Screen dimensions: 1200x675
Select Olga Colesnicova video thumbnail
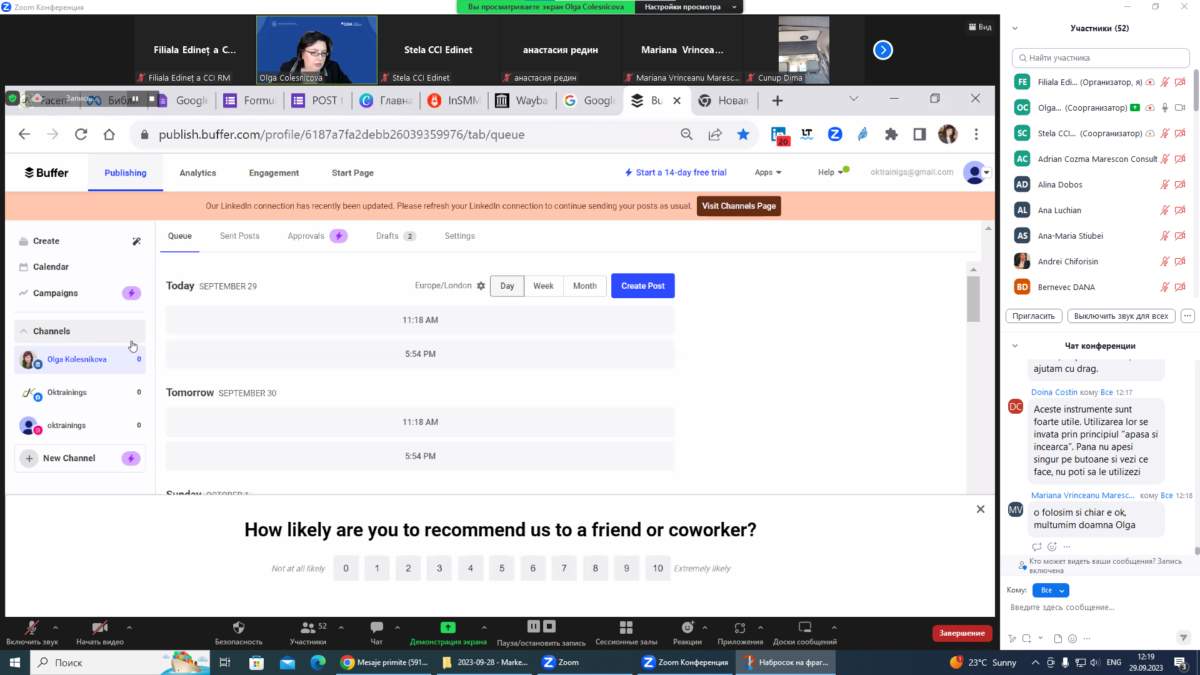pyautogui.click(x=317, y=49)
